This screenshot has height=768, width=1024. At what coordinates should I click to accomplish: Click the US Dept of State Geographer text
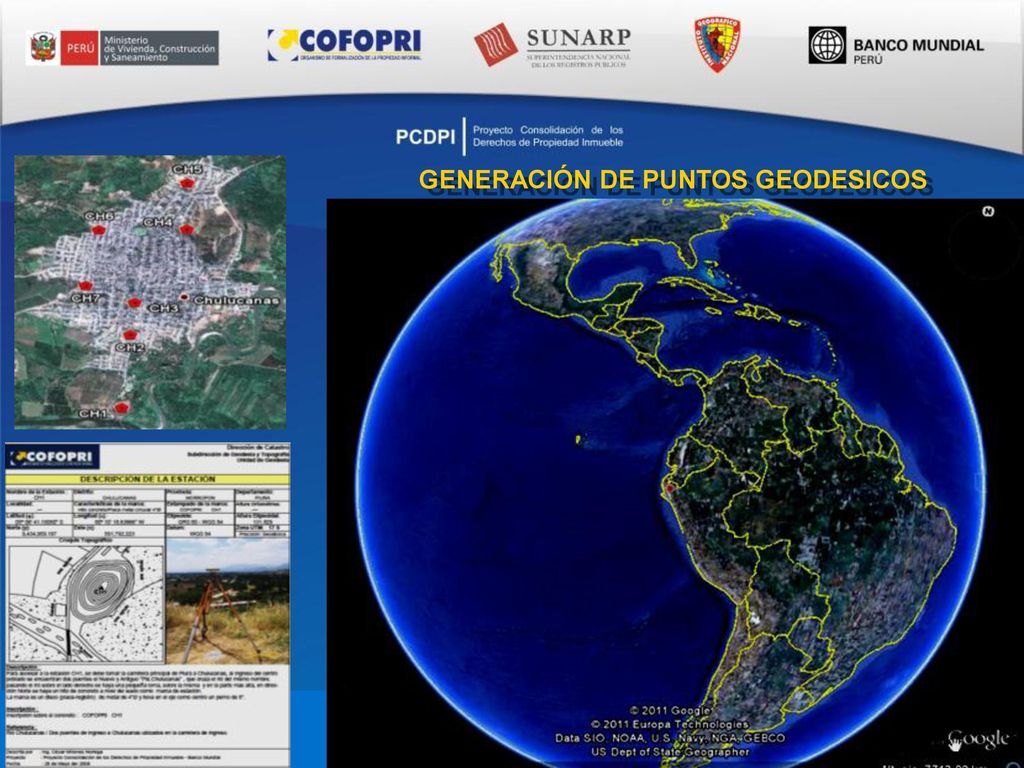click(670, 752)
